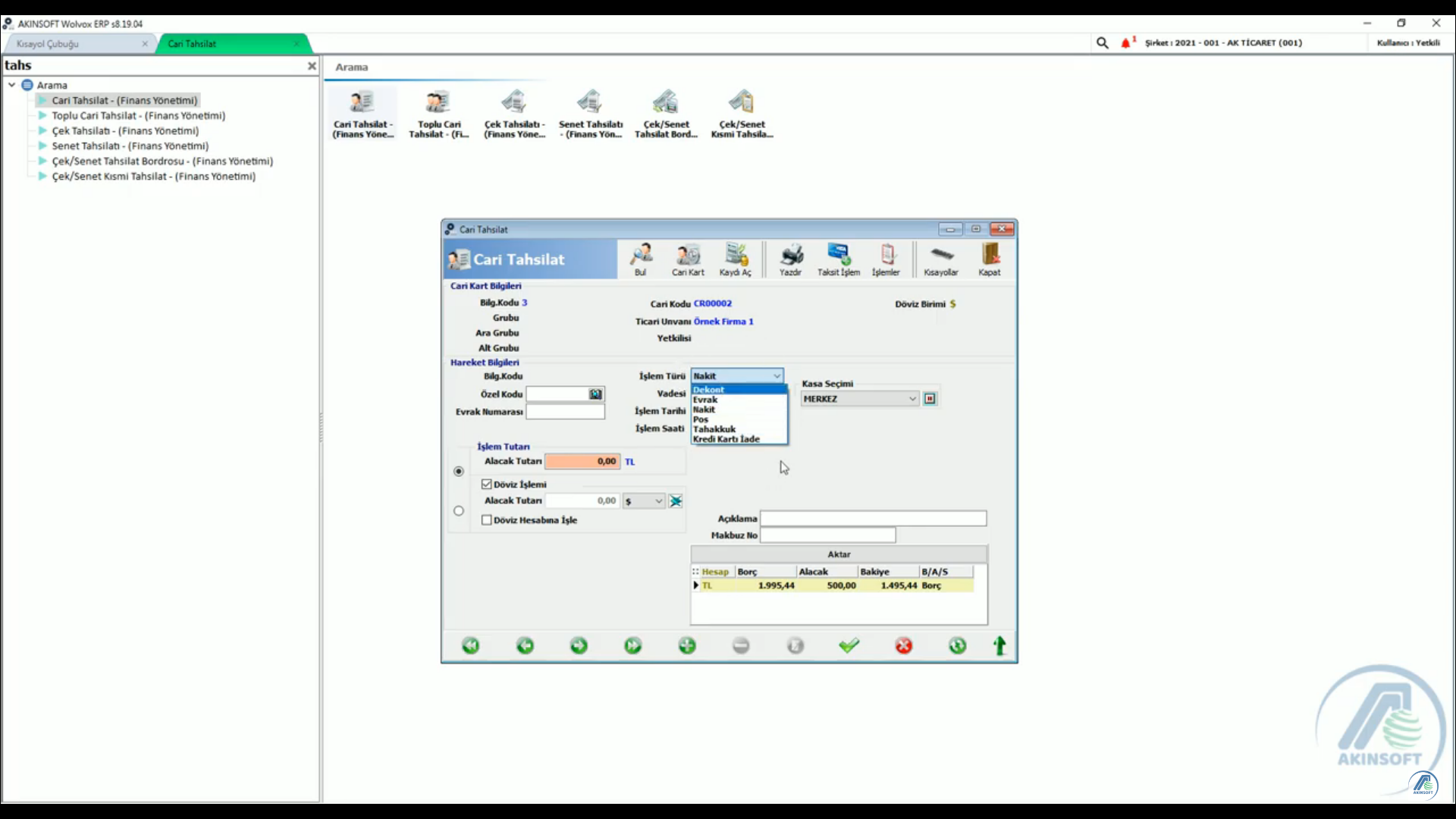Collapse the Arama tree node
The image size is (1456, 819).
coord(12,85)
